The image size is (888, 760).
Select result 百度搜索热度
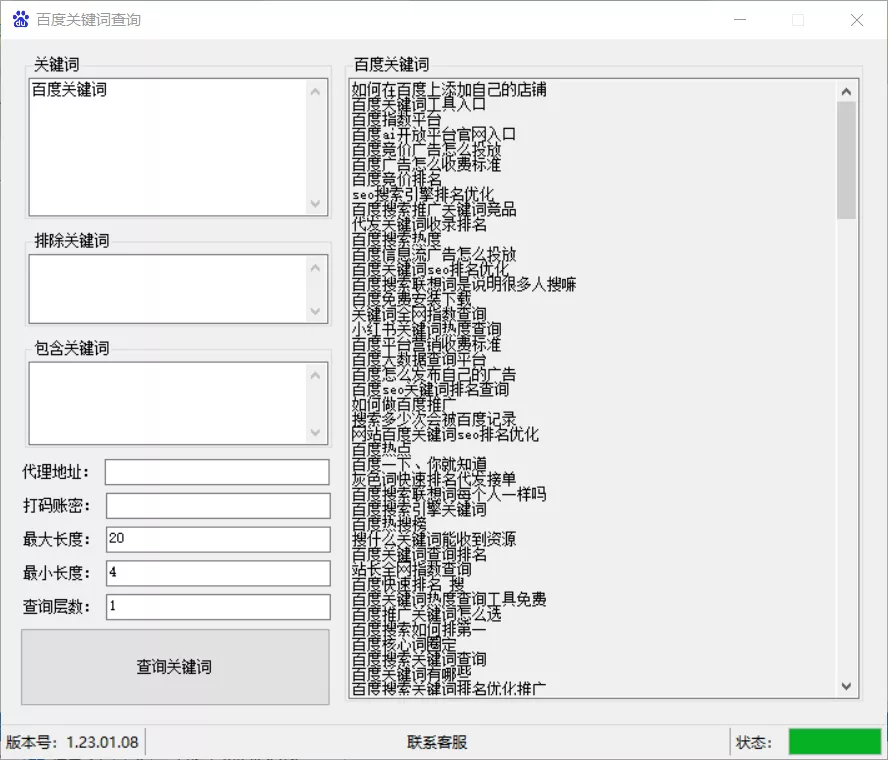tap(396, 239)
